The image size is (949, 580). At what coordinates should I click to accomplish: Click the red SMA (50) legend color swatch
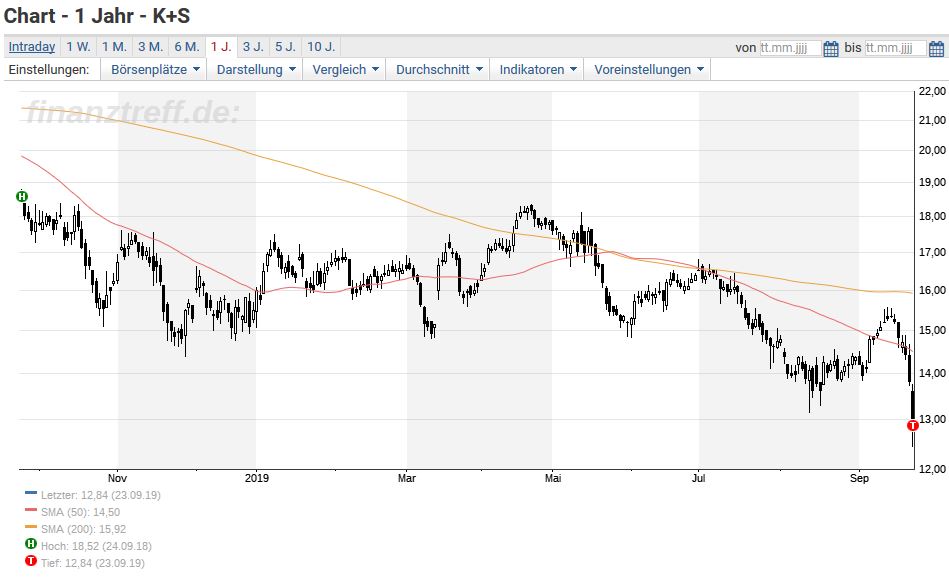[x=31, y=510]
